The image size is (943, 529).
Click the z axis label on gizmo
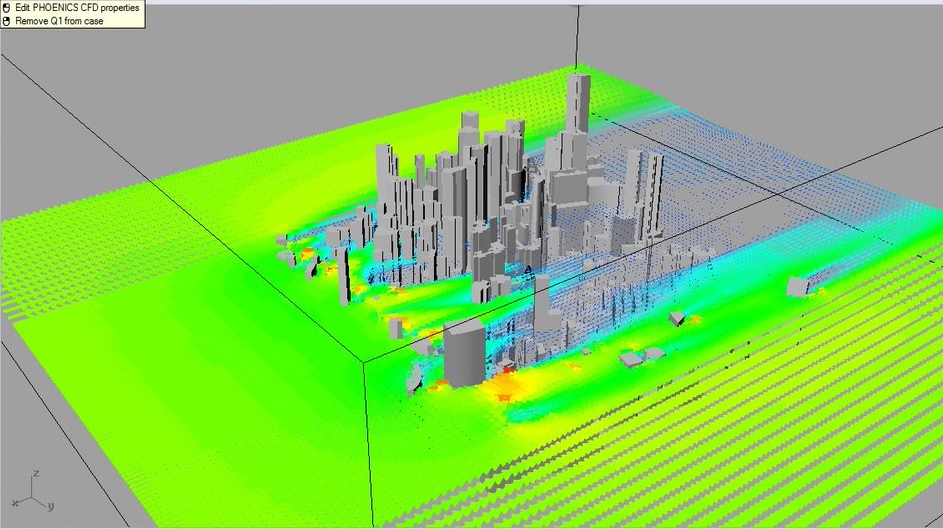35,471
